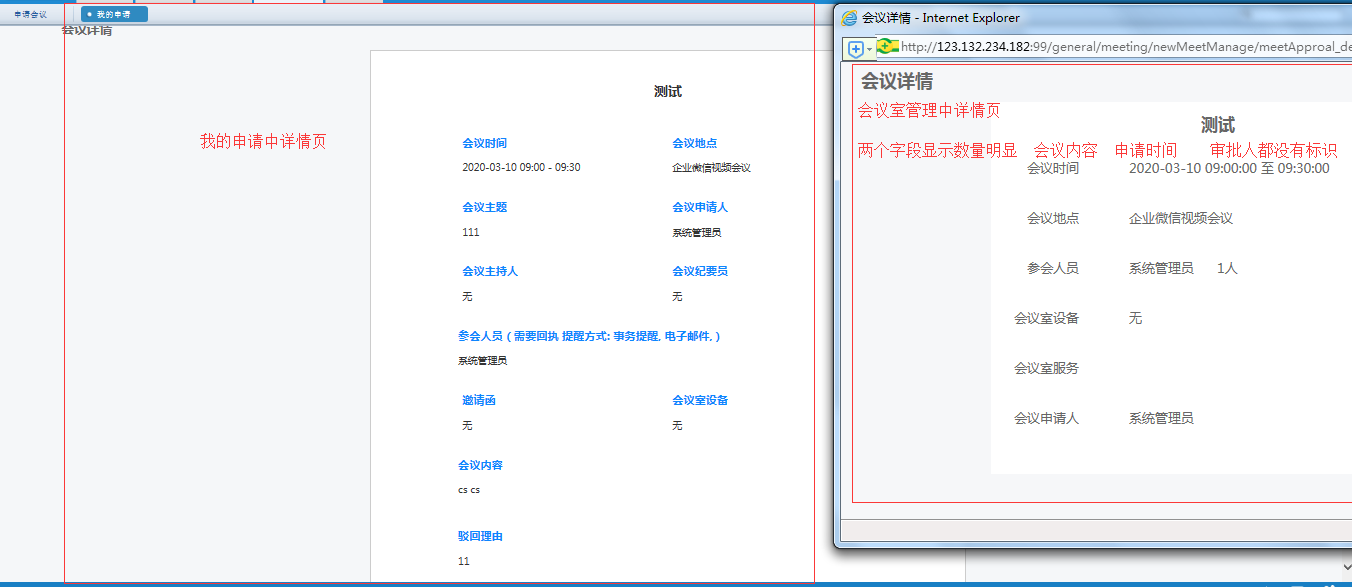Click the blue 驳回理由 label
Viewport: 1352px width, 587px height.
pos(480,536)
